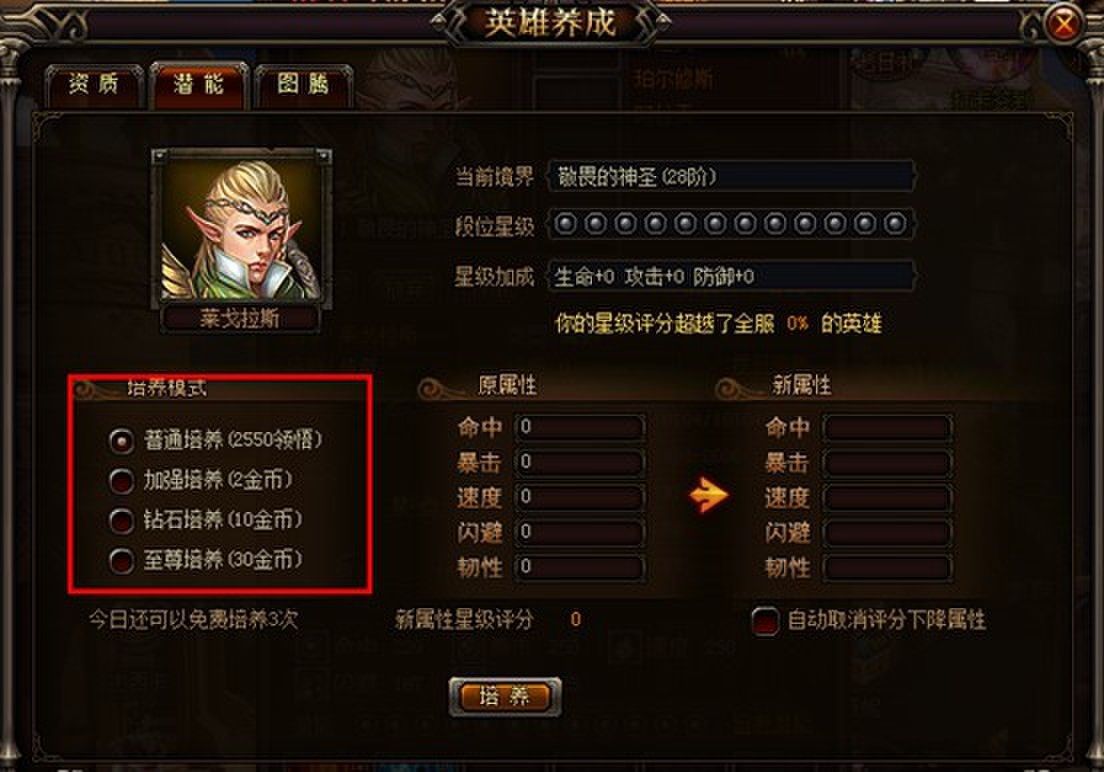Close the 英雄养成 window
Image resolution: width=1104 pixels, height=772 pixels.
pos(1063,25)
